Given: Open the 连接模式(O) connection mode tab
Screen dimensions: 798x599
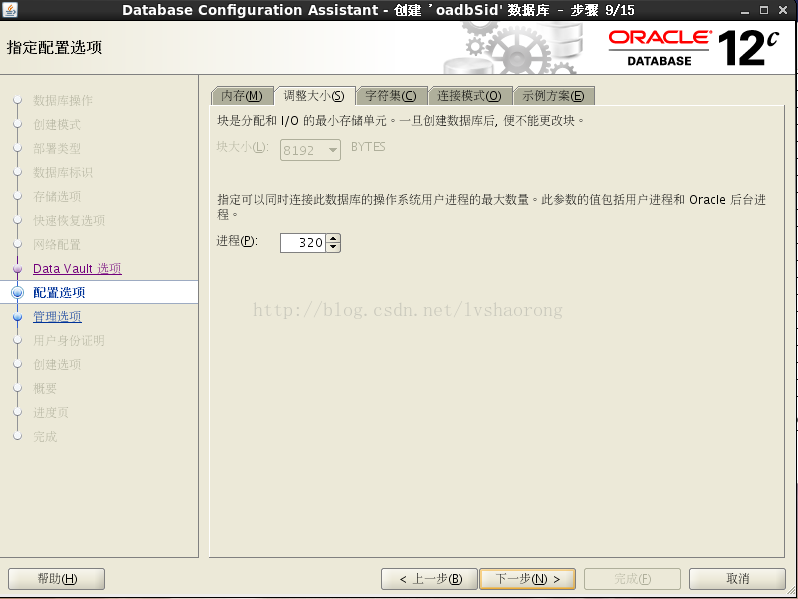Looking at the screenshot, I should [x=469, y=96].
